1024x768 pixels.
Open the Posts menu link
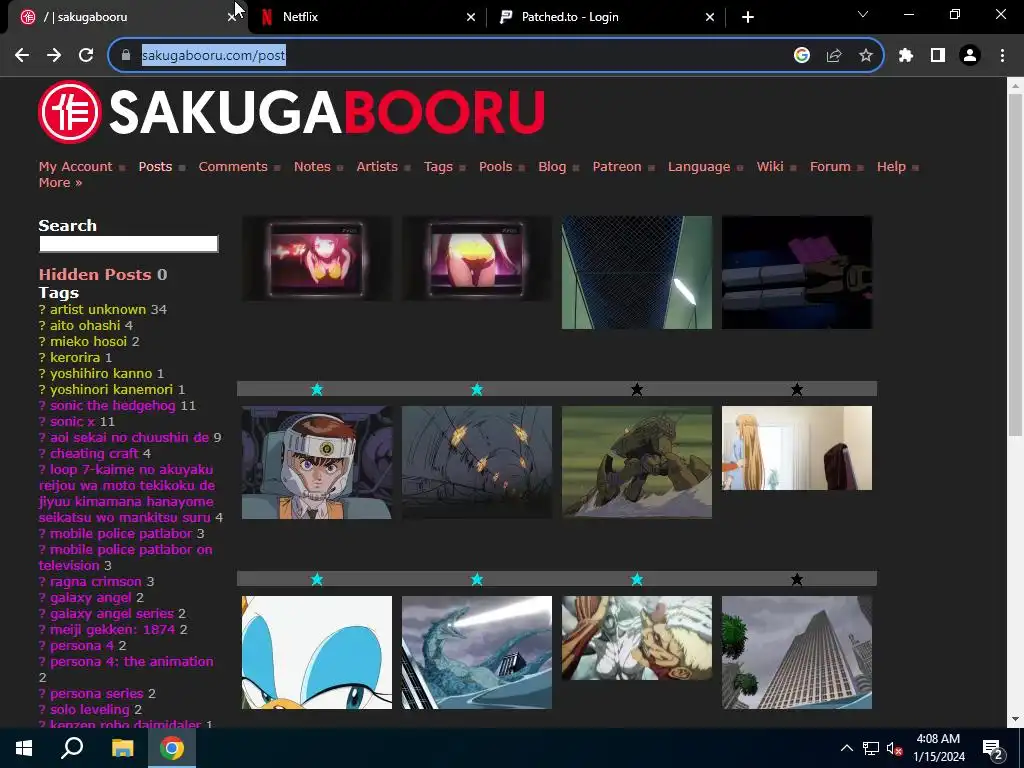coord(155,167)
